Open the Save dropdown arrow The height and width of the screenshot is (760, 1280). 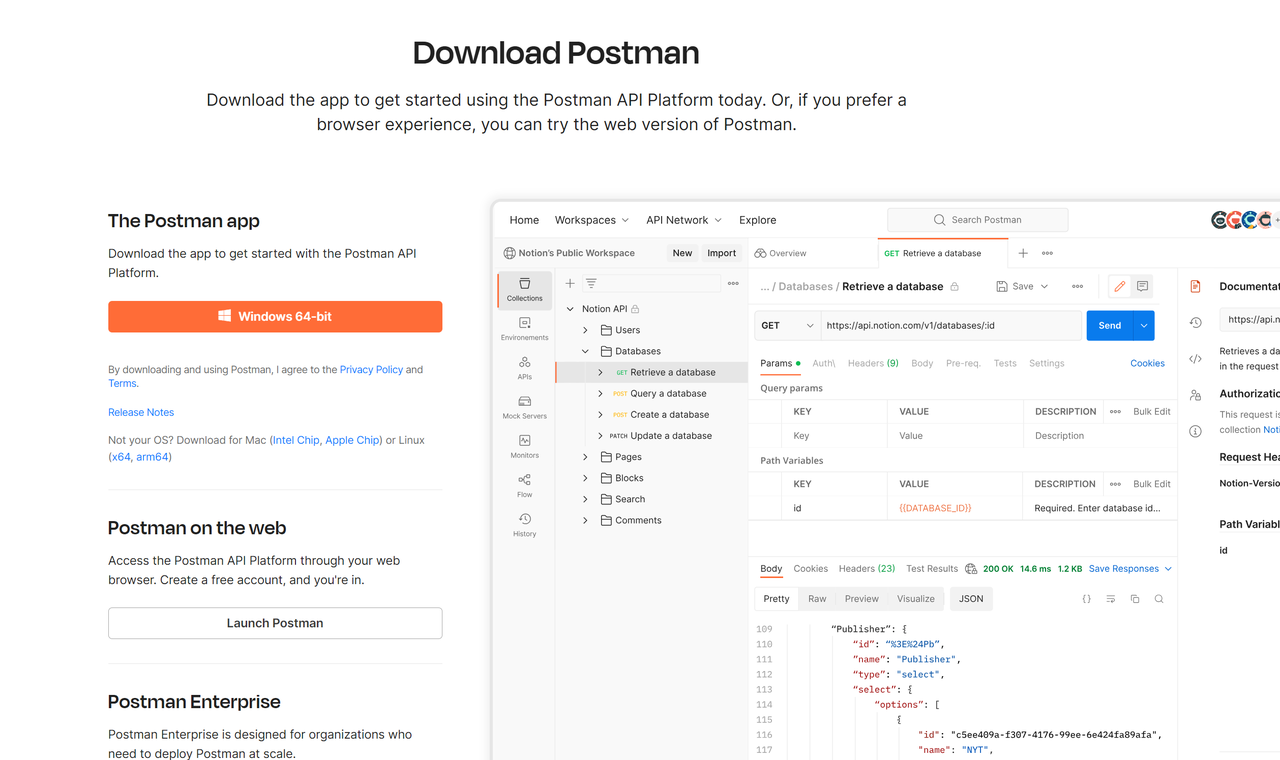(x=1045, y=286)
